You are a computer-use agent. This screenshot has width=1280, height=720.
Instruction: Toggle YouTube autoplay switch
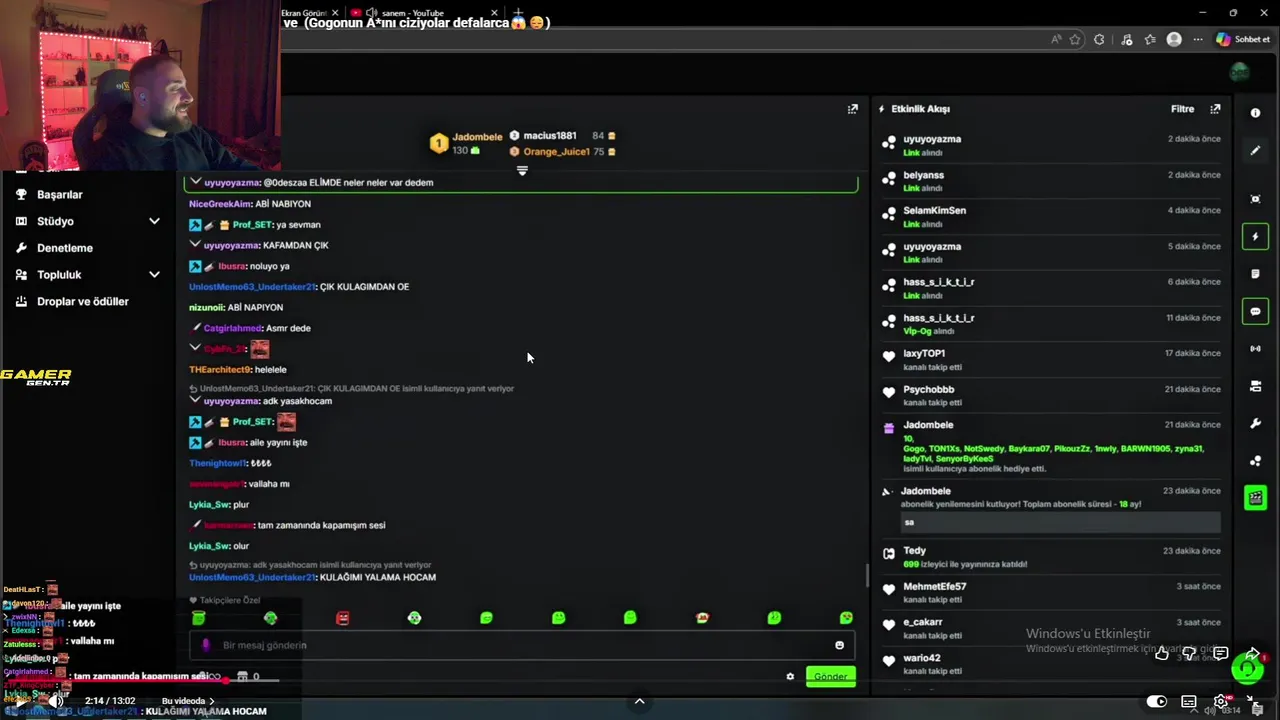pos(1156,702)
